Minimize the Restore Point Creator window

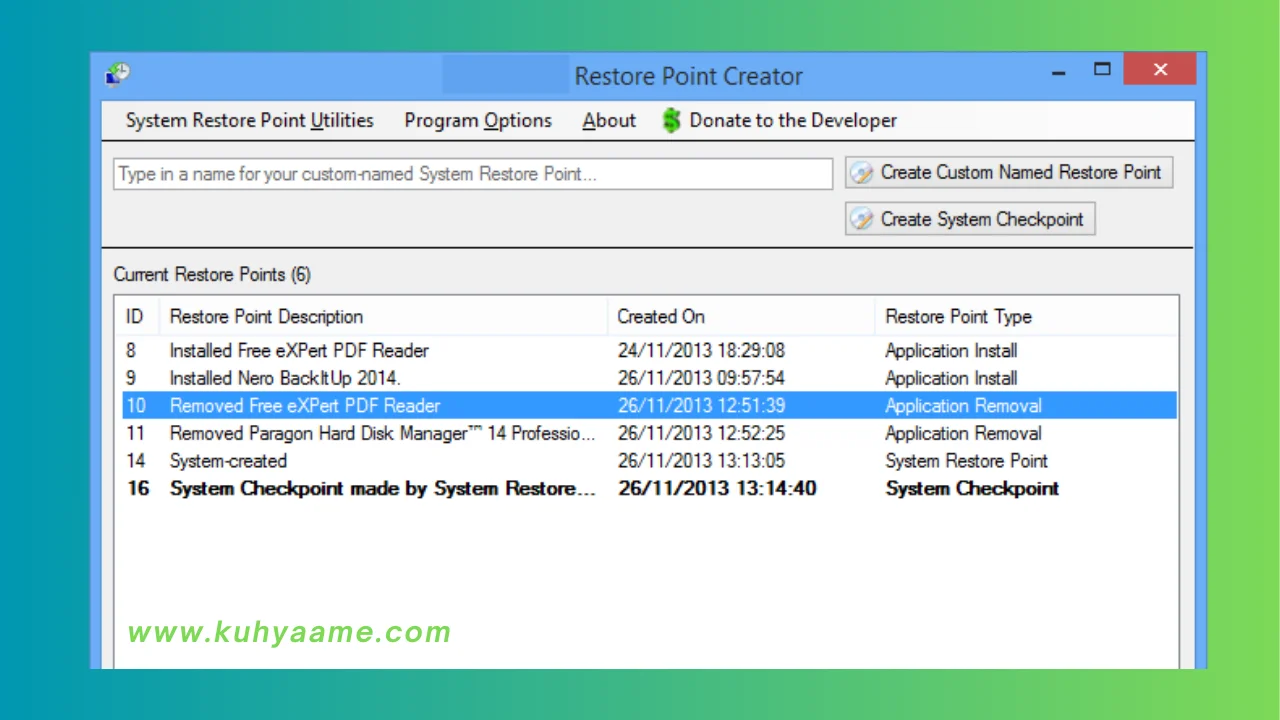[1059, 70]
